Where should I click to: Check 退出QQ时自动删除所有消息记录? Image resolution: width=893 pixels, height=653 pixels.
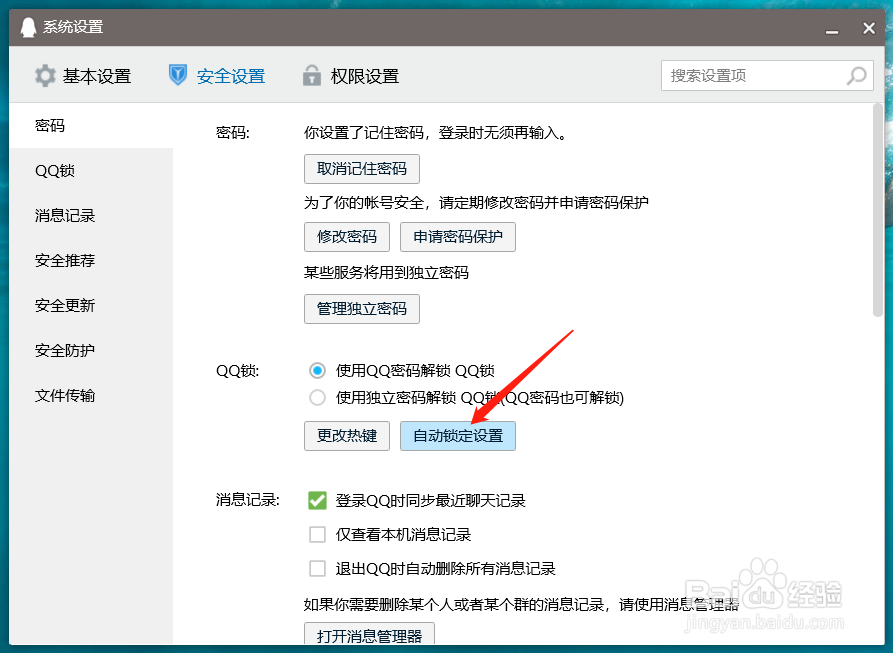pos(317,568)
